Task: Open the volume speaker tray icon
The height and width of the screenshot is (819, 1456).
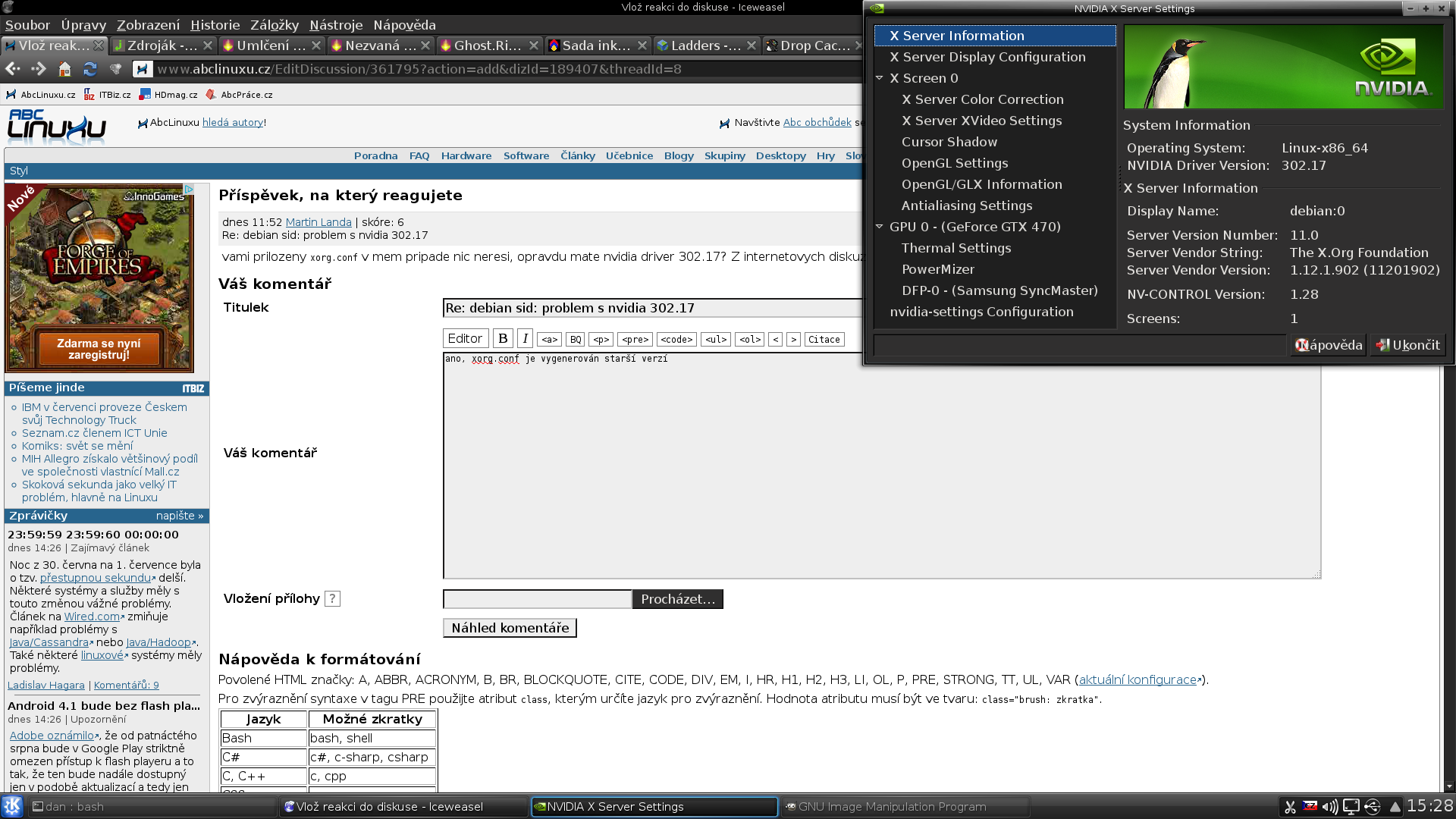Action: (1330, 807)
